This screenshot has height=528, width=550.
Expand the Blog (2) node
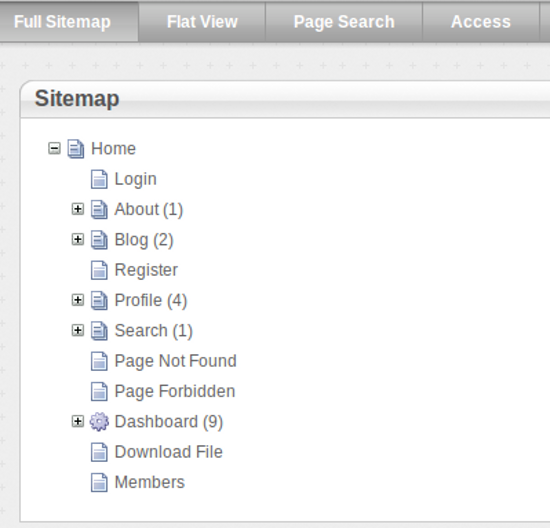(x=78, y=239)
